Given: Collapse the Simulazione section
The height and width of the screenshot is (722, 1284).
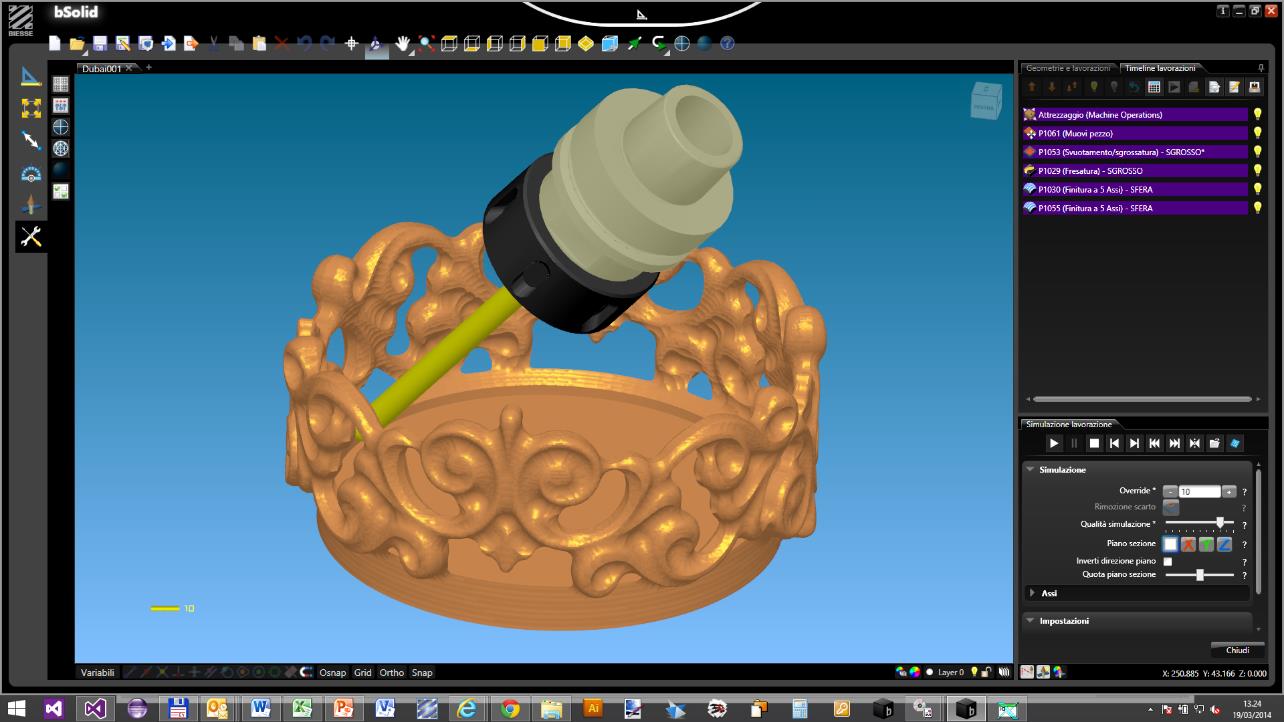Looking at the screenshot, I should point(1030,469).
